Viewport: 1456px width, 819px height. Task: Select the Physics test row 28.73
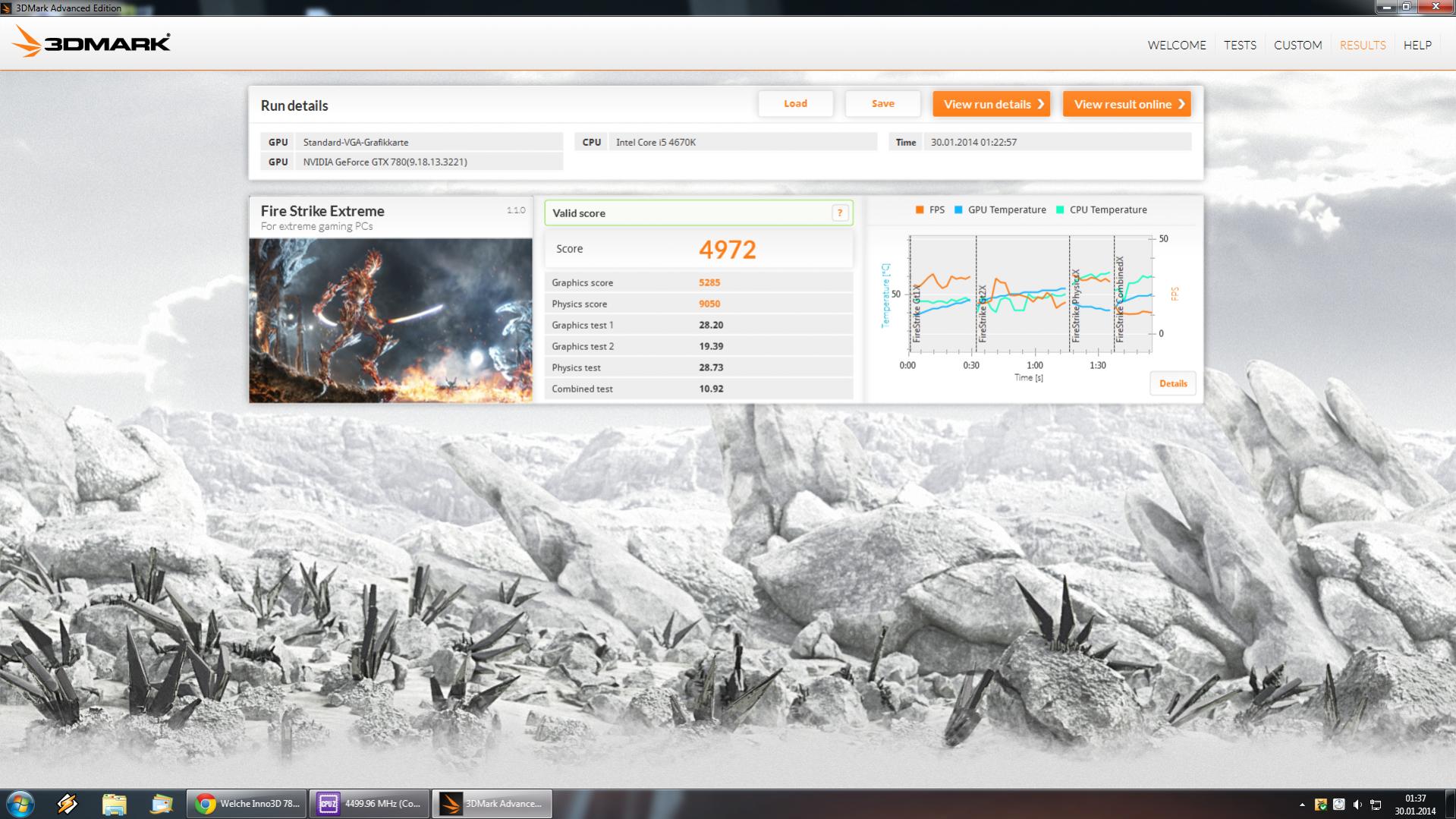click(x=698, y=367)
